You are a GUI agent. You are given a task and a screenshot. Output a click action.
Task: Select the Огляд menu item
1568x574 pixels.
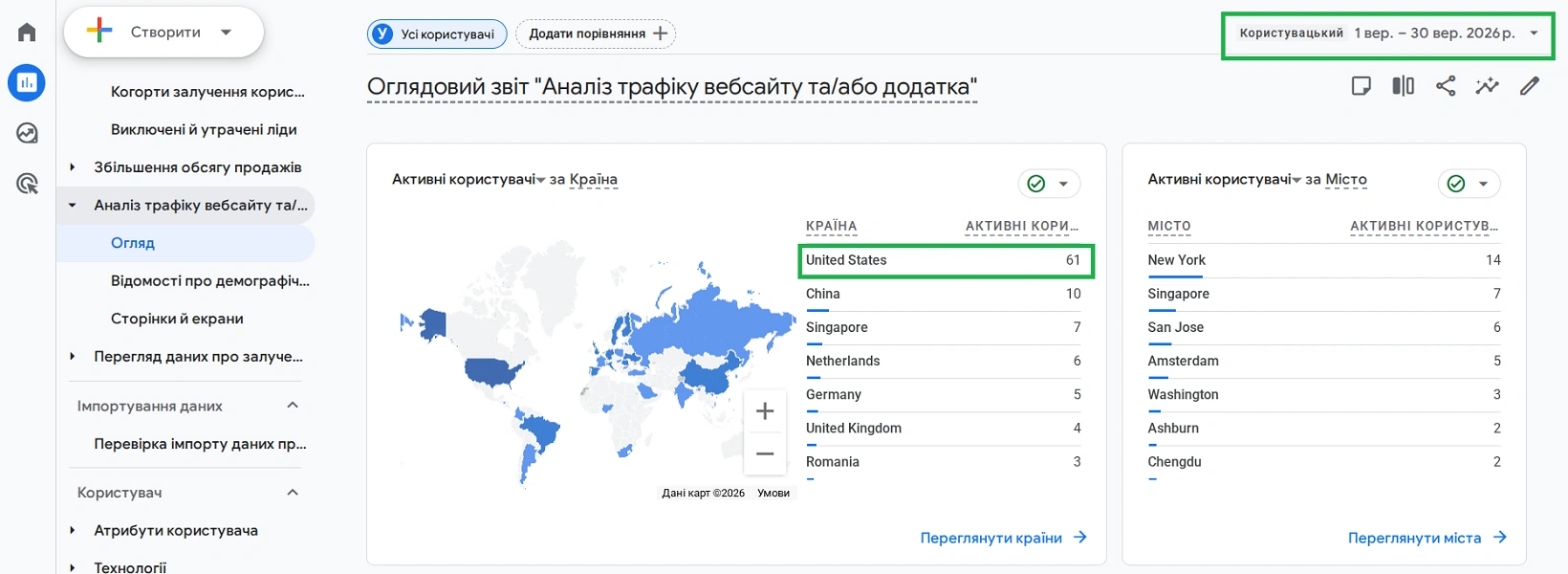(x=186, y=243)
